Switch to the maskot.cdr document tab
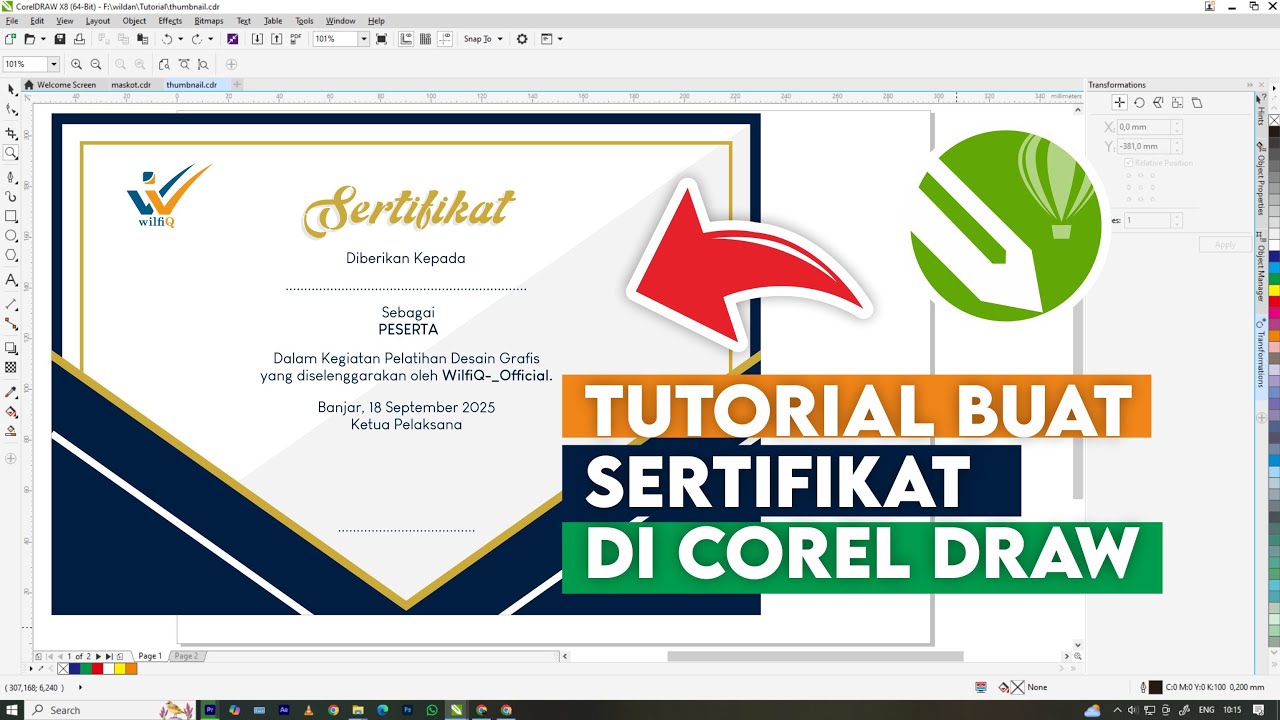1280x720 pixels. [131, 85]
